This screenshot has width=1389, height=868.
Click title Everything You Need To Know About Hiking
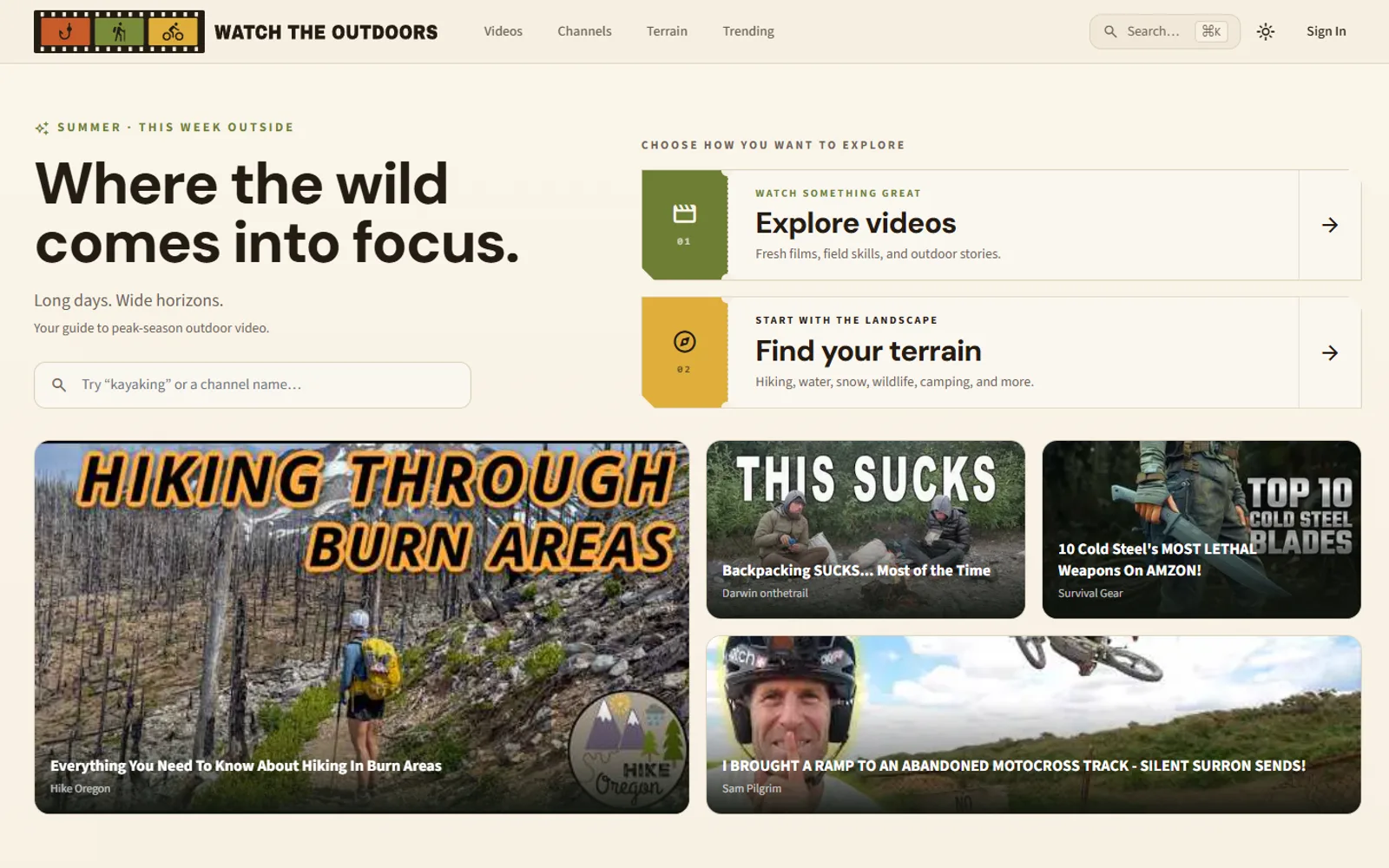tap(246, 766)
